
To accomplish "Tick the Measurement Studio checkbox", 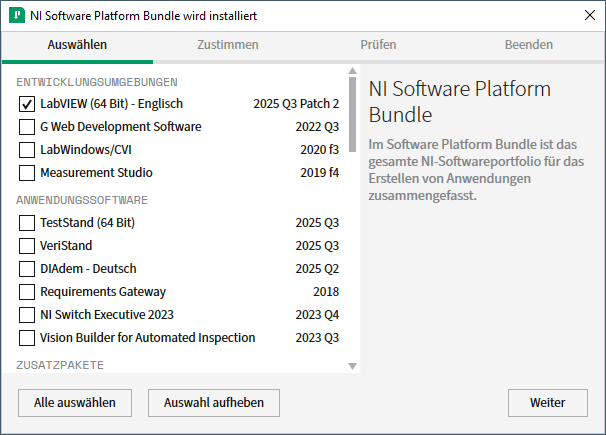I will pos(27,173).
